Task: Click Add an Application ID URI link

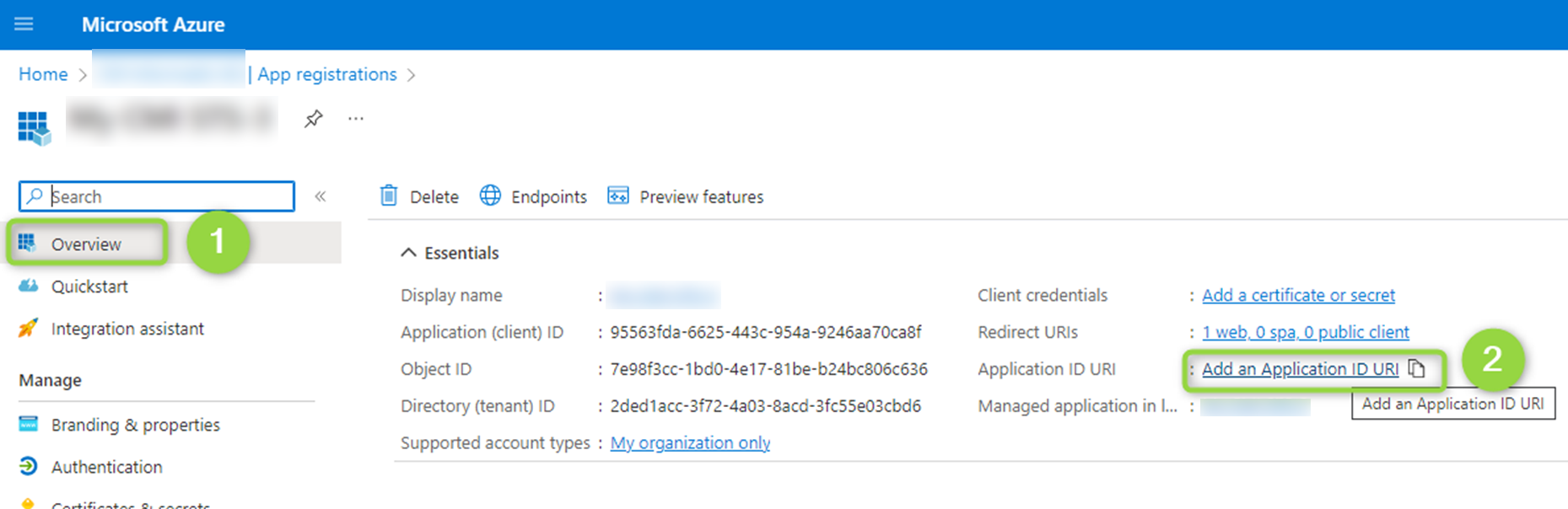Action: tap(1300, 369)
